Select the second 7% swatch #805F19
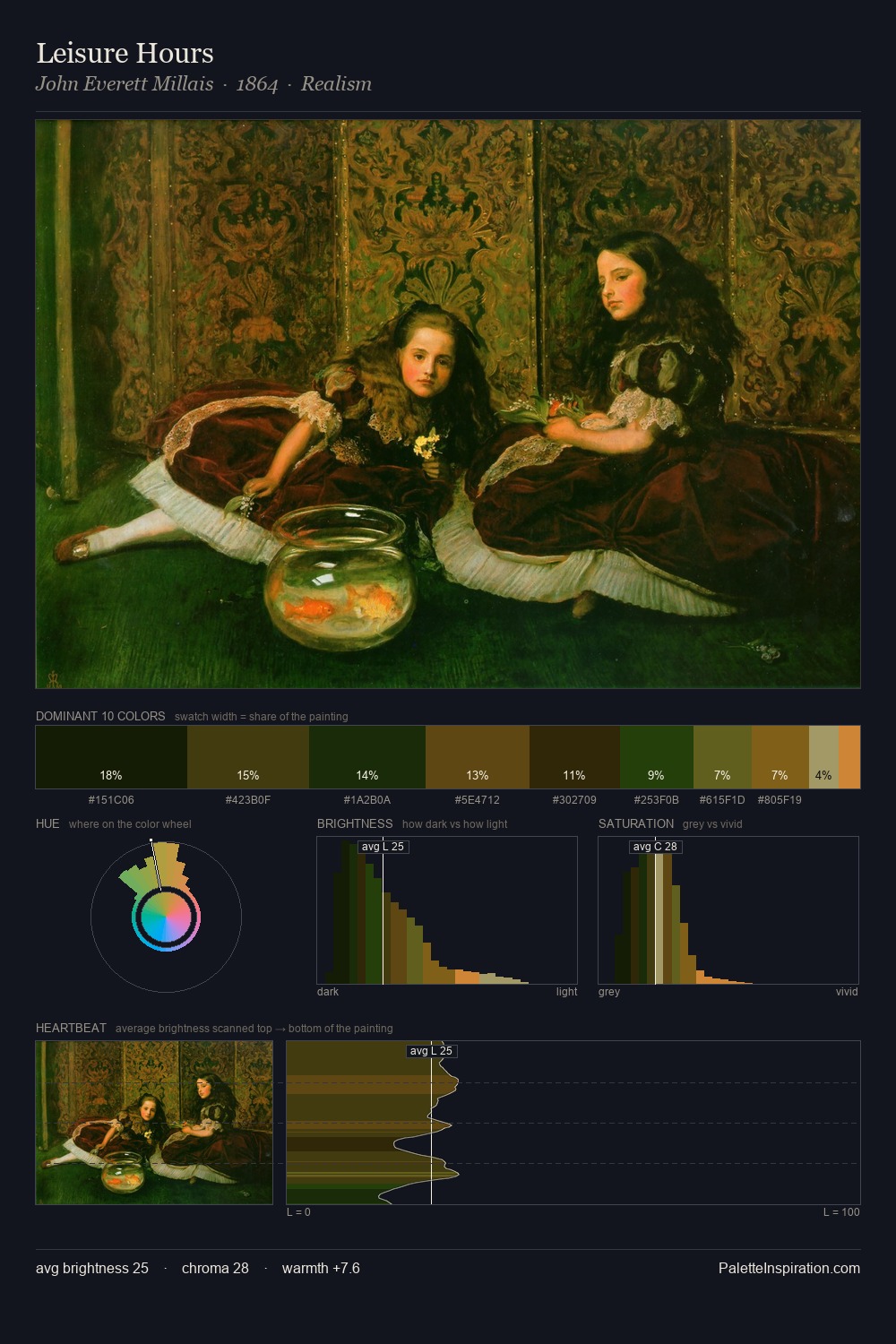896x1344 pixels. pyautogui.click(x=780, y=757)
